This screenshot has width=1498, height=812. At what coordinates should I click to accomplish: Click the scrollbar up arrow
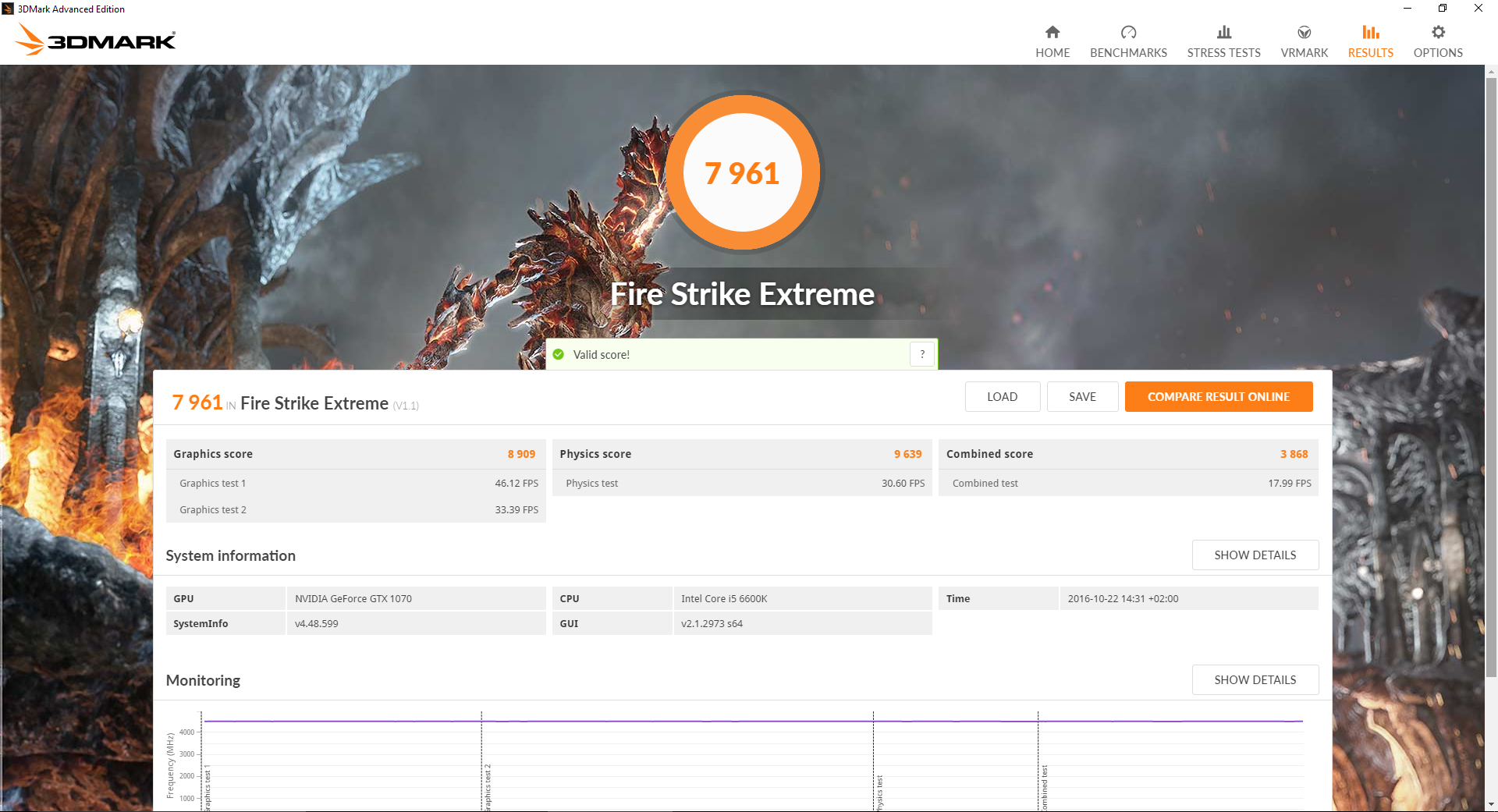1491,72
